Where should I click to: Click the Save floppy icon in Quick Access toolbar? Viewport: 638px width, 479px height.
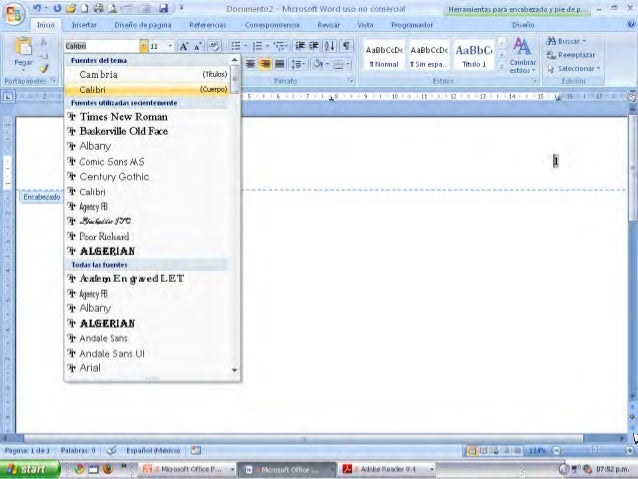click(163, 8)
